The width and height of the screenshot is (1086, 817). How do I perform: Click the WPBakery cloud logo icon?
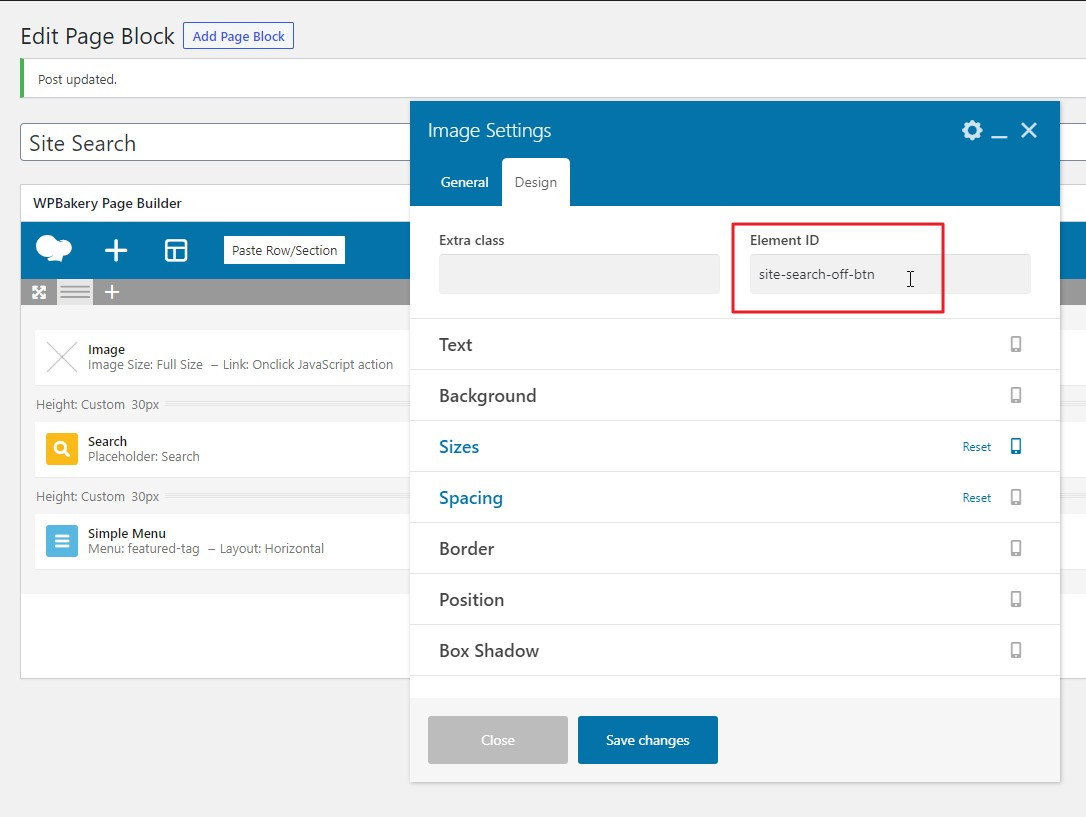click(53, 249)
